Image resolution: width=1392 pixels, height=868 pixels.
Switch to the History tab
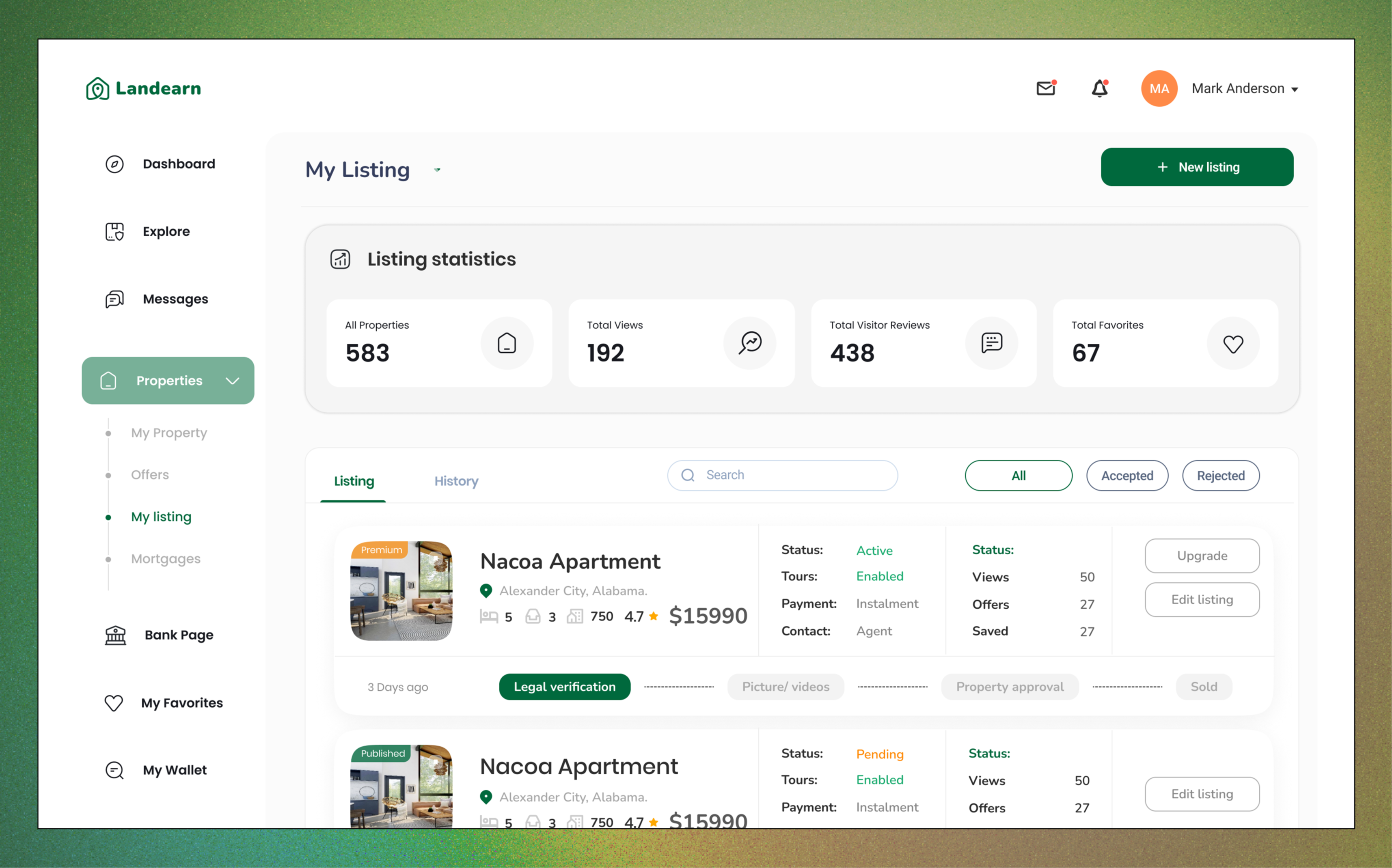[x=455, y=481]
